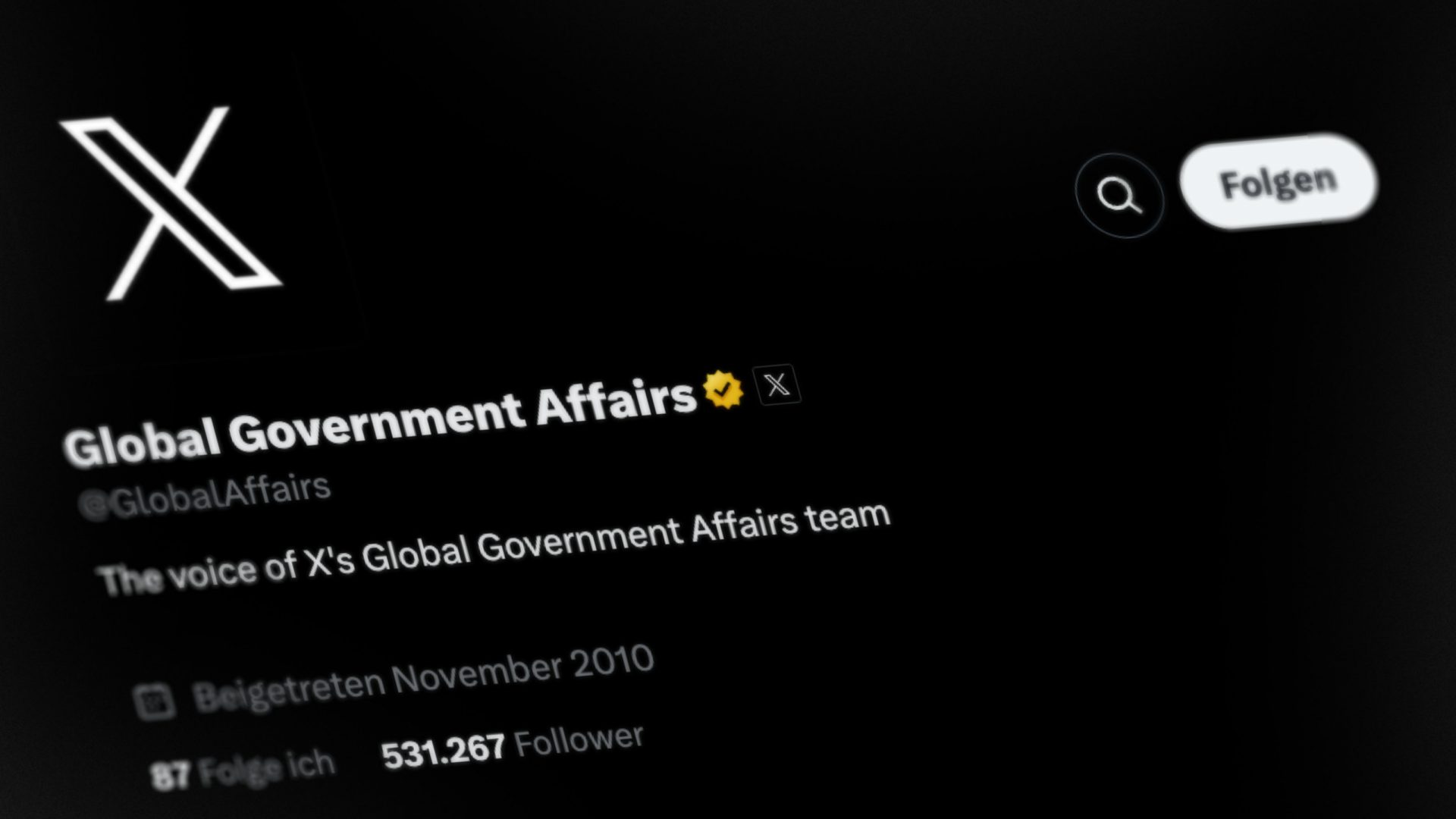1456x819 pixels.
Task: Click X's in the bio line
Action: tap(329, 563)
